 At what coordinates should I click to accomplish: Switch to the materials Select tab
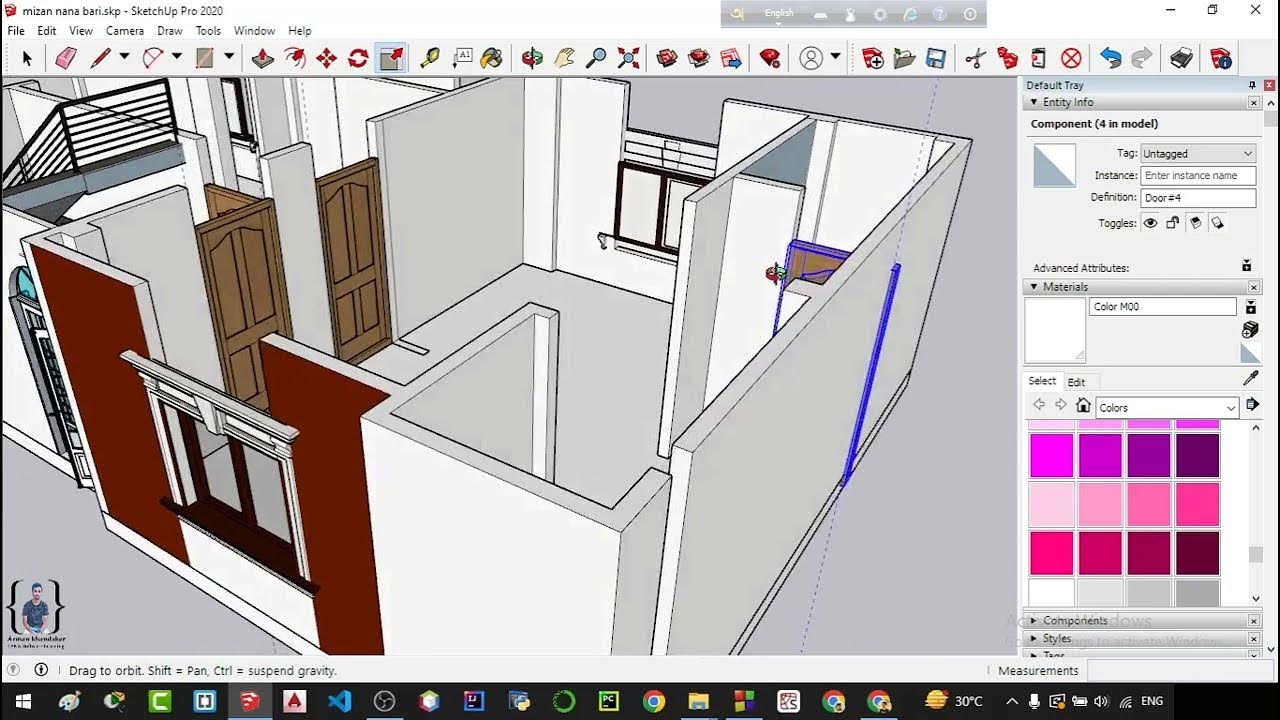(x=1042, y=381)
